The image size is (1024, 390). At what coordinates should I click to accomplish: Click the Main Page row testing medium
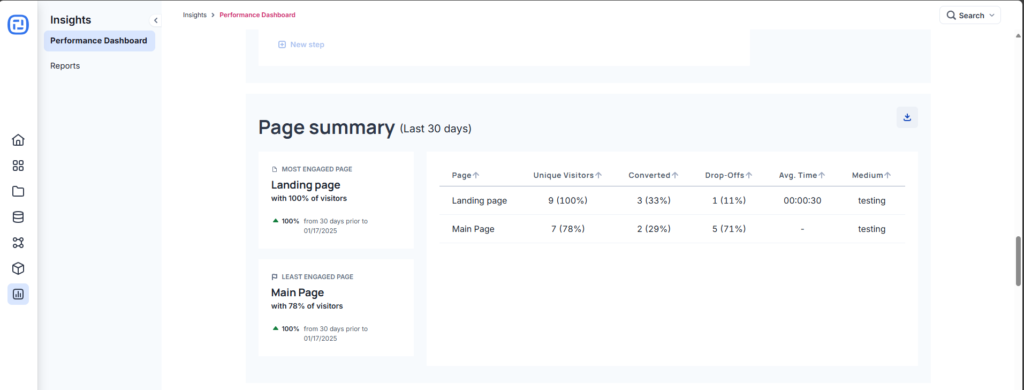pyautogui.click(x=871, y=229)
